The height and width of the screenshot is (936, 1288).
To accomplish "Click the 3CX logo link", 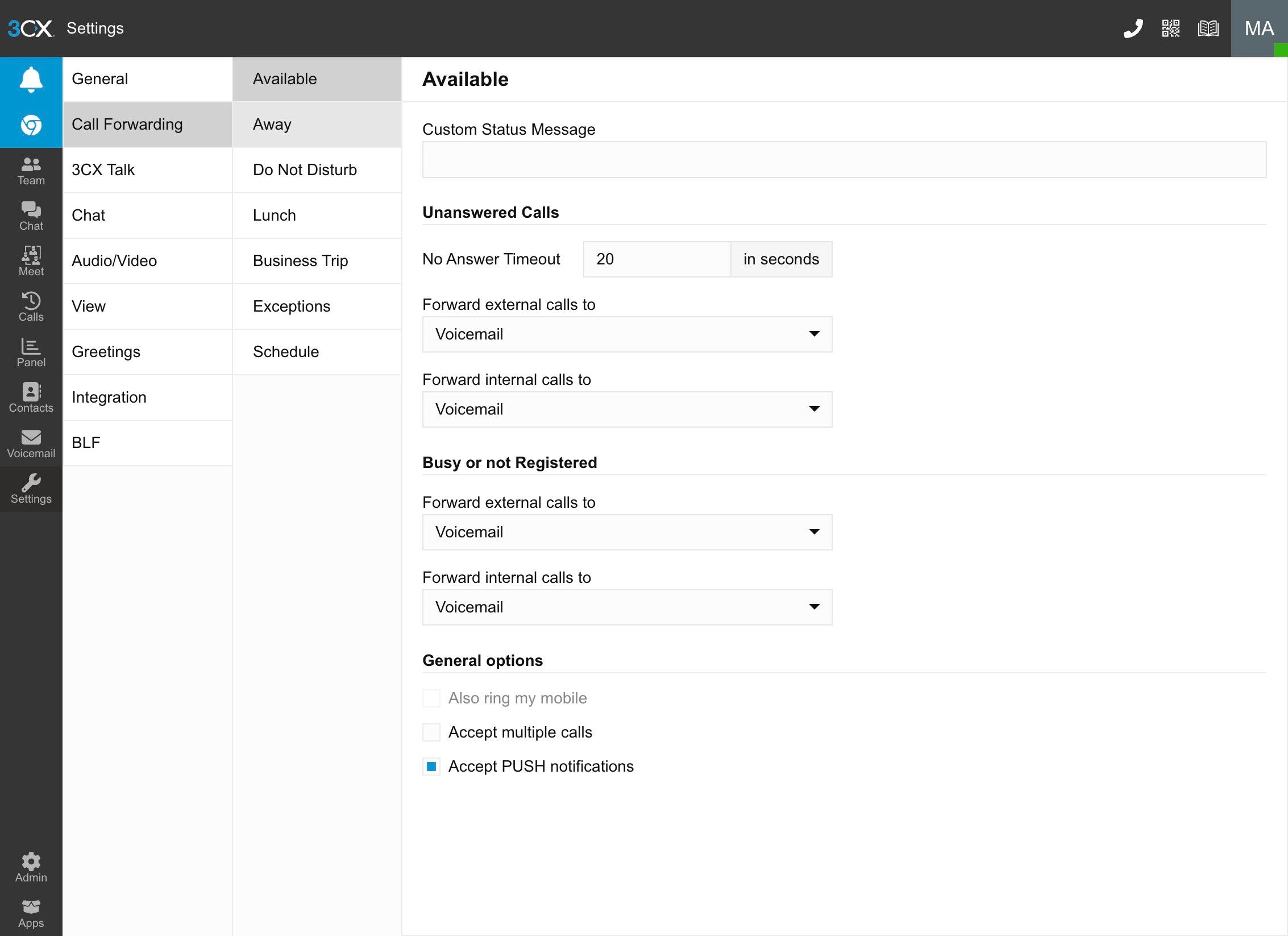I will 31,28.
